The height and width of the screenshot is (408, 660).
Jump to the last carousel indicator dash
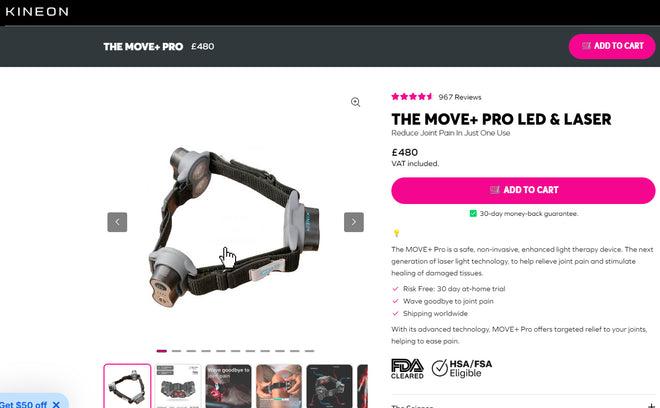click(309, 351)
